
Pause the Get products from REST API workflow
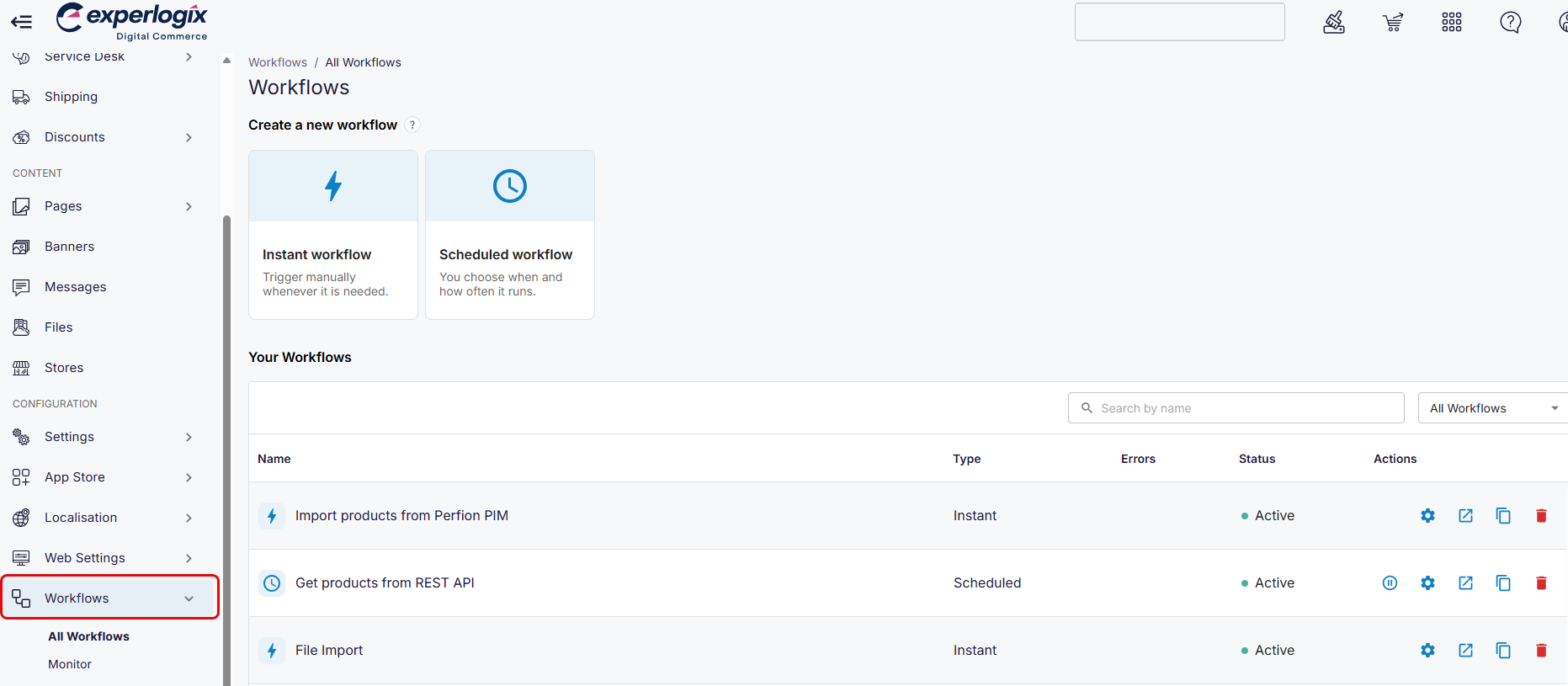(x=1390, y=582)
